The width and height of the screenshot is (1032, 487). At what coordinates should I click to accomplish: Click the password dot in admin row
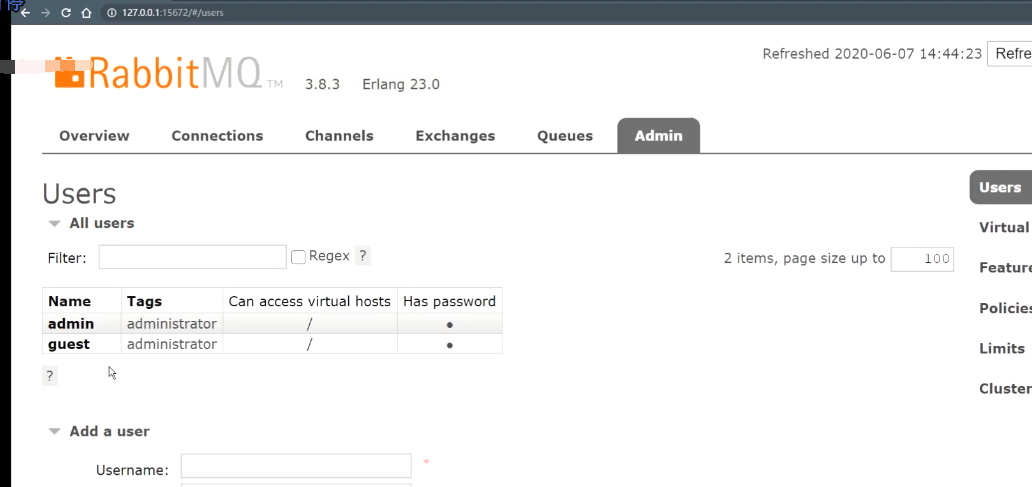point(450,325)
